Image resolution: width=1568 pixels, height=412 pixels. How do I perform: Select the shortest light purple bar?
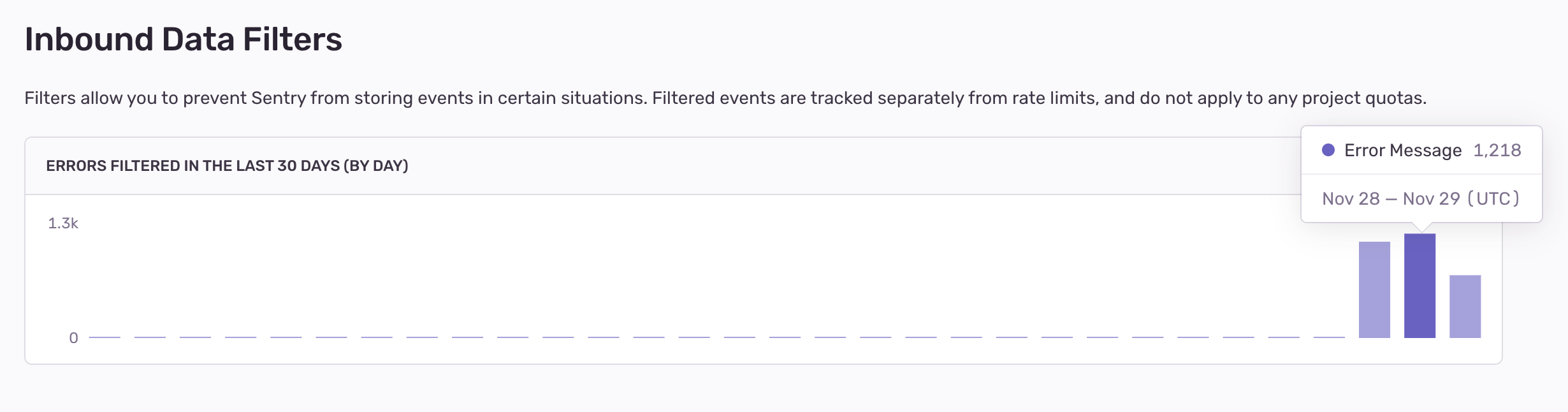coord(1465,307)
